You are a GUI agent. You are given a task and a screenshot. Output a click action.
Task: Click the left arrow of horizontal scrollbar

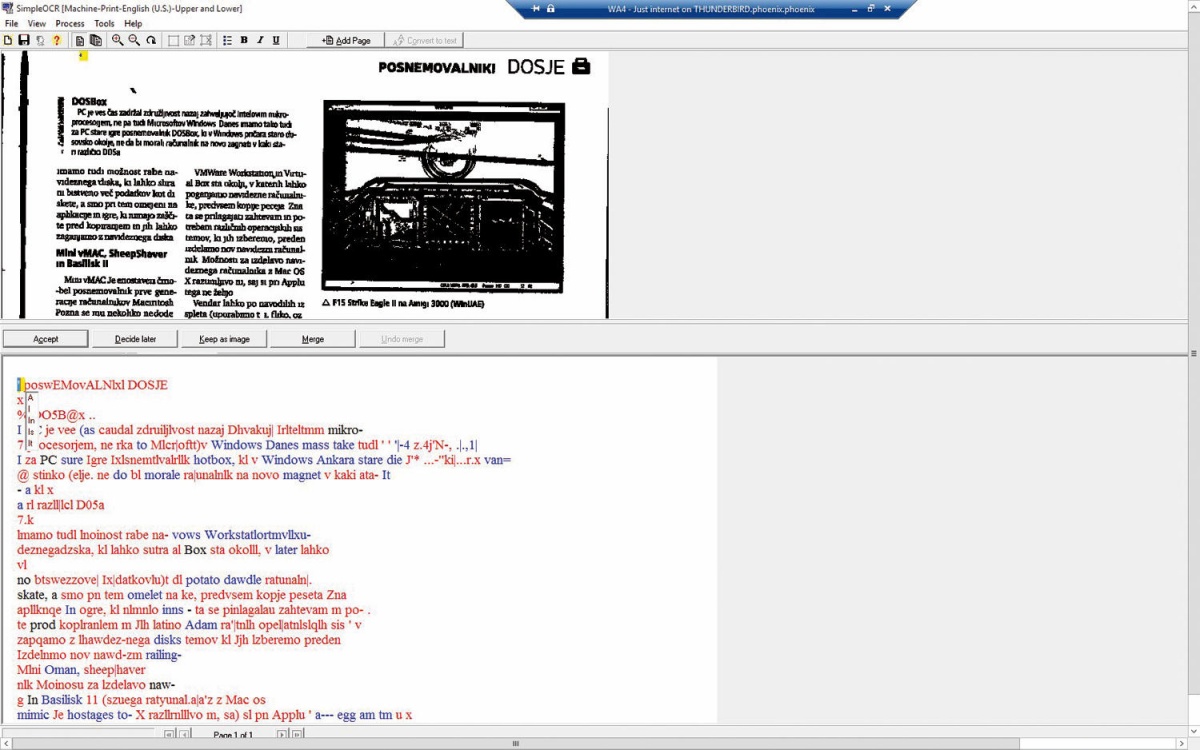click(x=5, y=744)
